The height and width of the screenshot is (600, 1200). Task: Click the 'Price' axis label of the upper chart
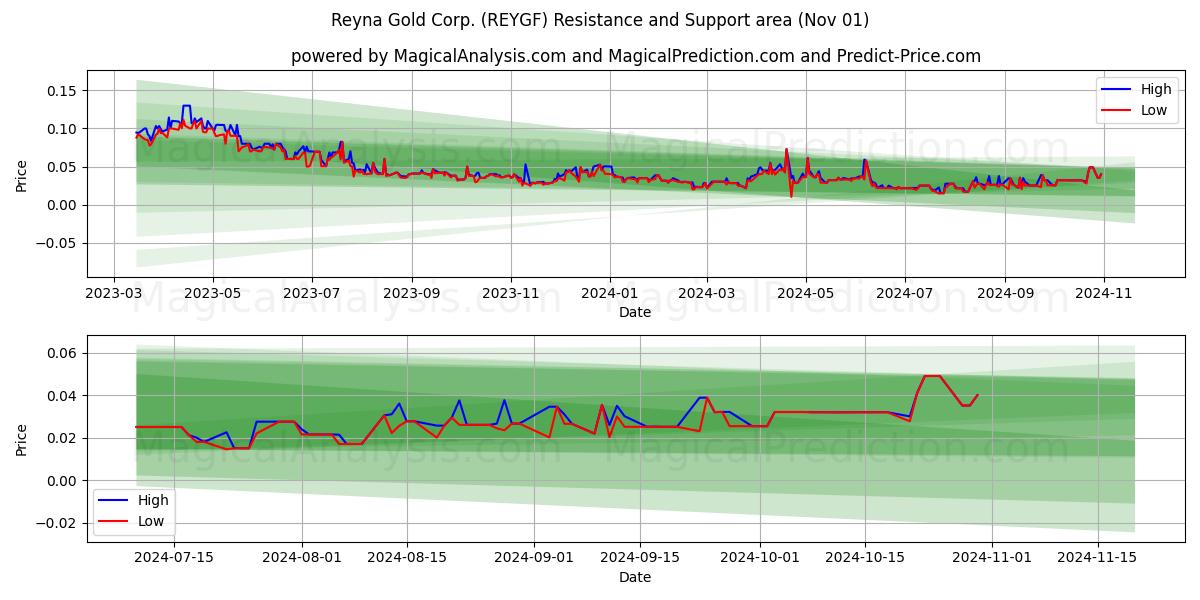point(22,174)
